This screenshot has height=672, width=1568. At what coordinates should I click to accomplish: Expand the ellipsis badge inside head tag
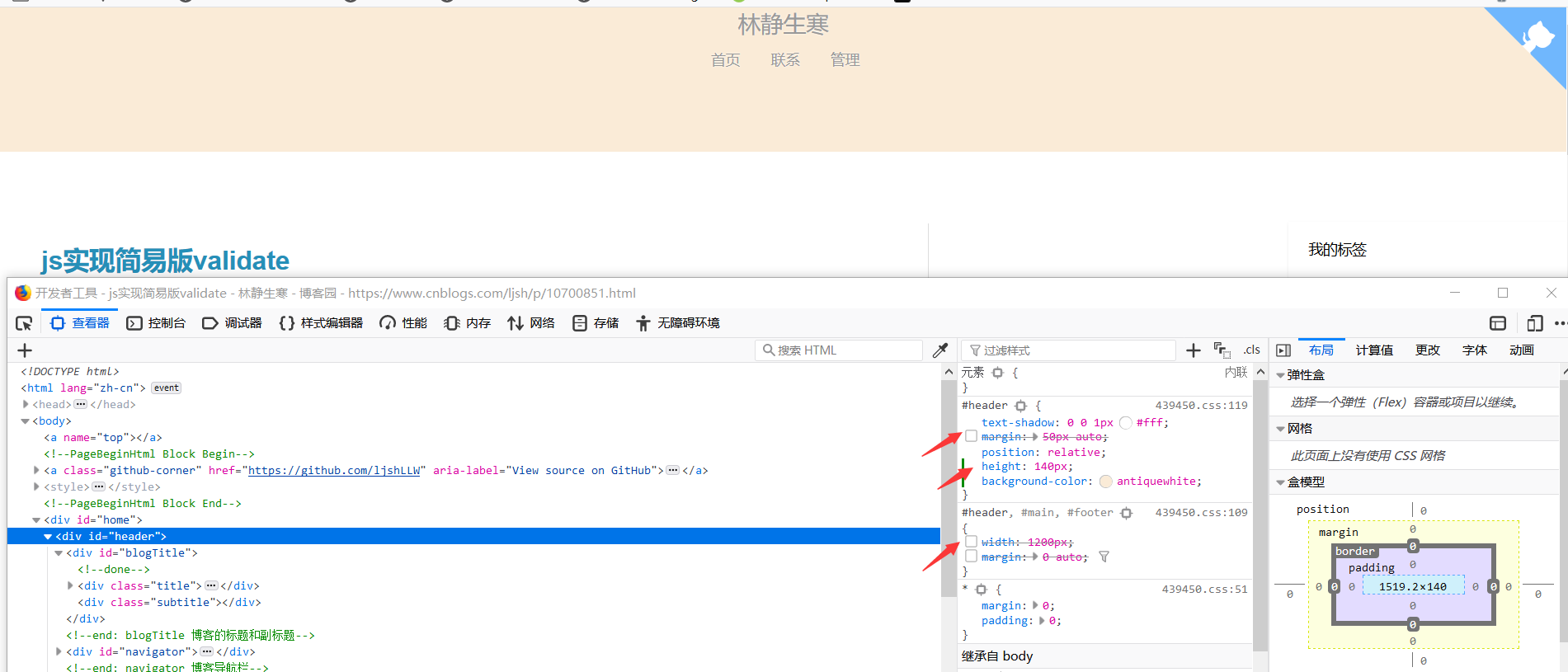[x=80, y=405]
